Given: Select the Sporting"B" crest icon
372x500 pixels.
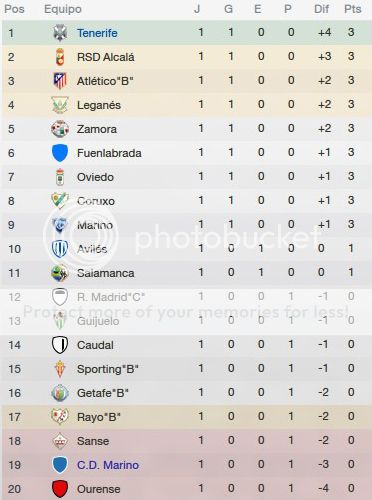Looking at the screenshot, I should coord(60,369).
